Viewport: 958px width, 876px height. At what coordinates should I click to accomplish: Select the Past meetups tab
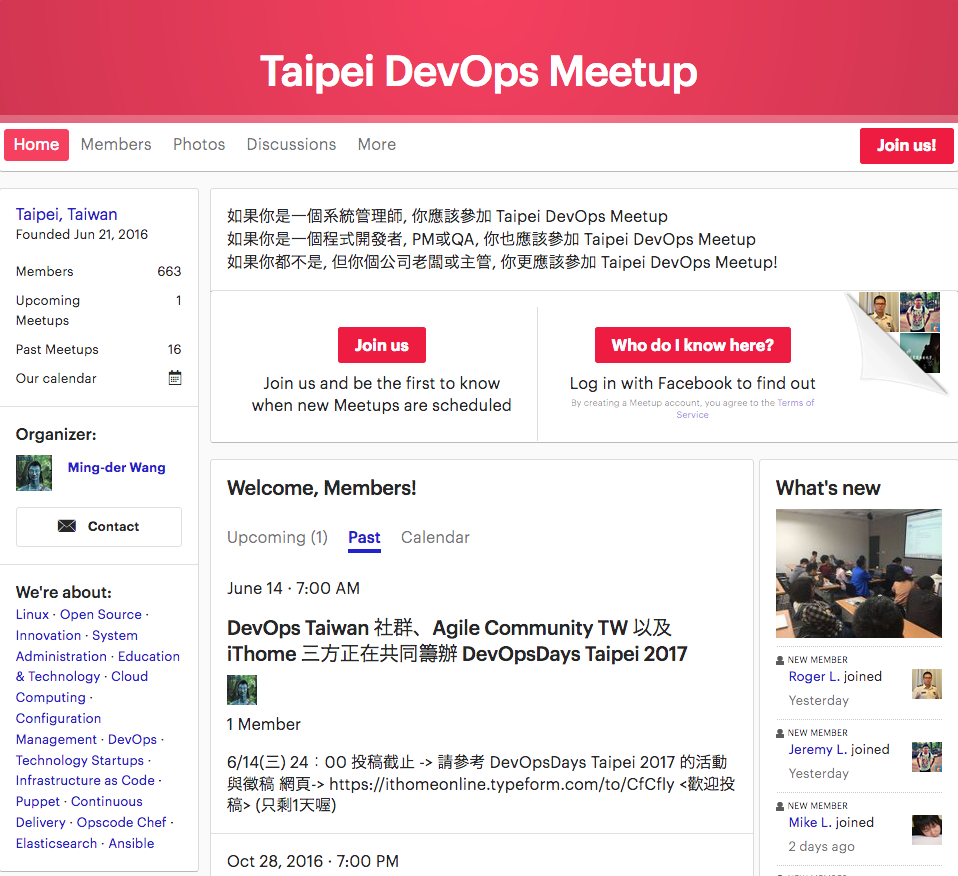tap(364, 538)
